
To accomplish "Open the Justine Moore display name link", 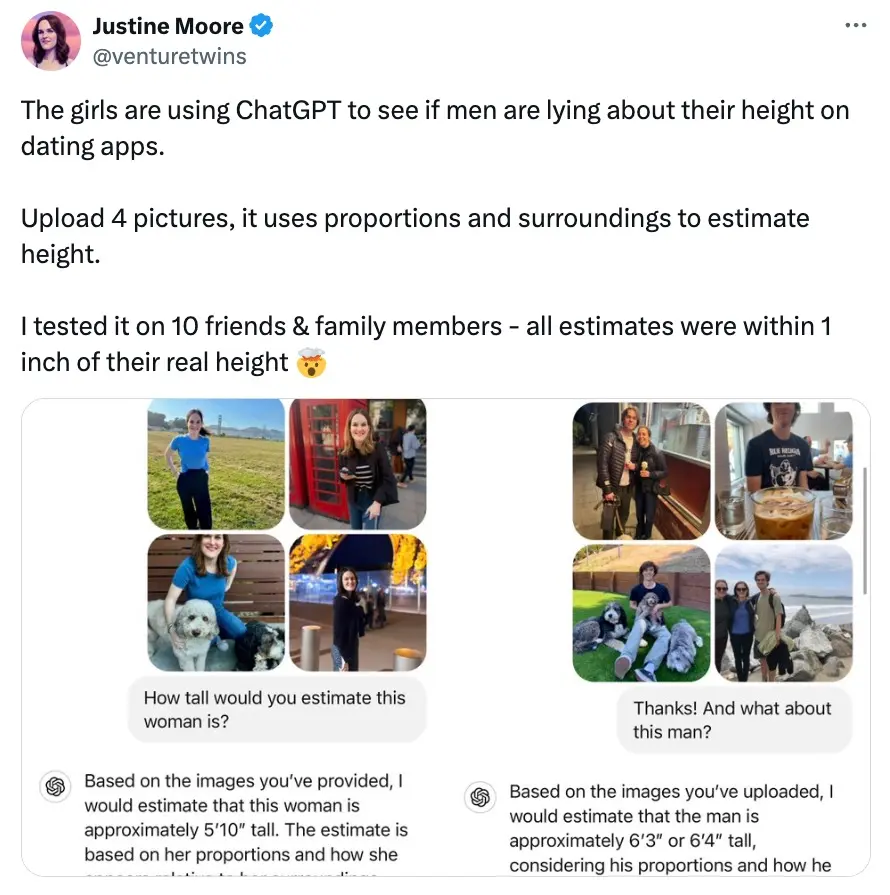I will click(168, 27).
